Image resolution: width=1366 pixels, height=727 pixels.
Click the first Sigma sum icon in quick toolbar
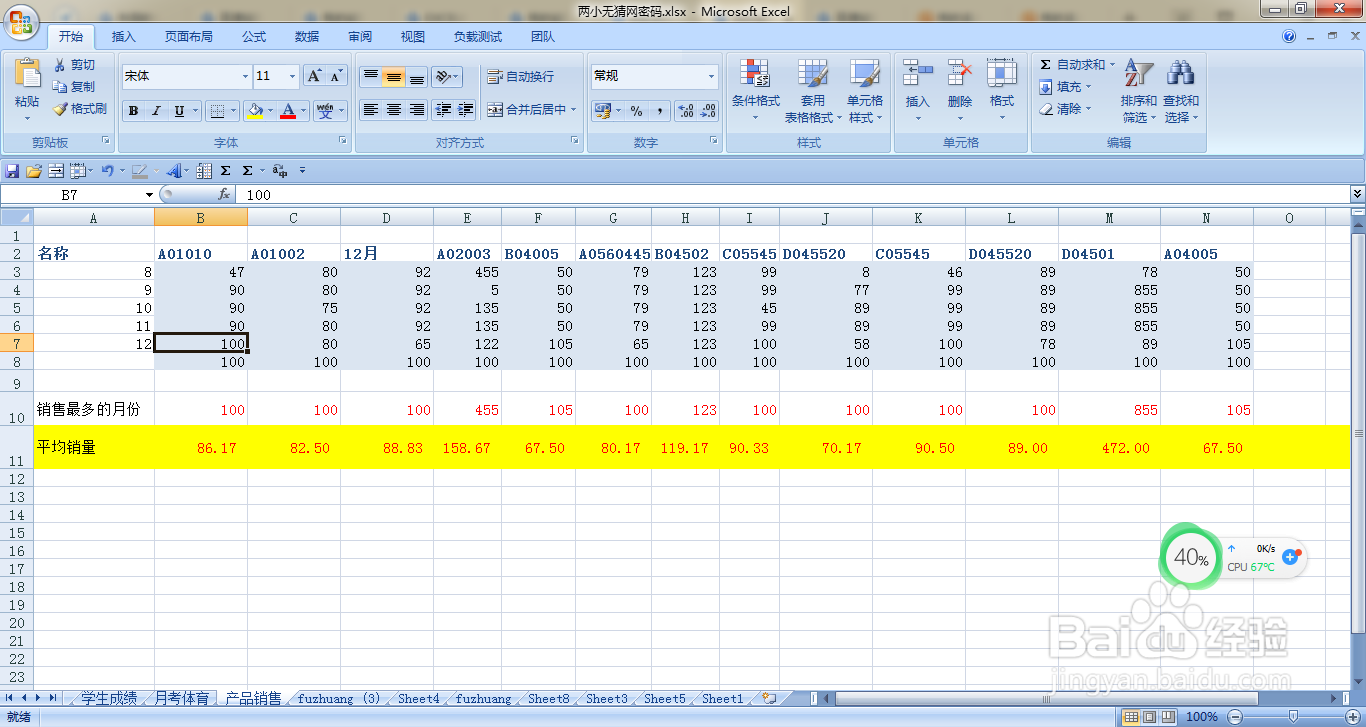[225, 171]
